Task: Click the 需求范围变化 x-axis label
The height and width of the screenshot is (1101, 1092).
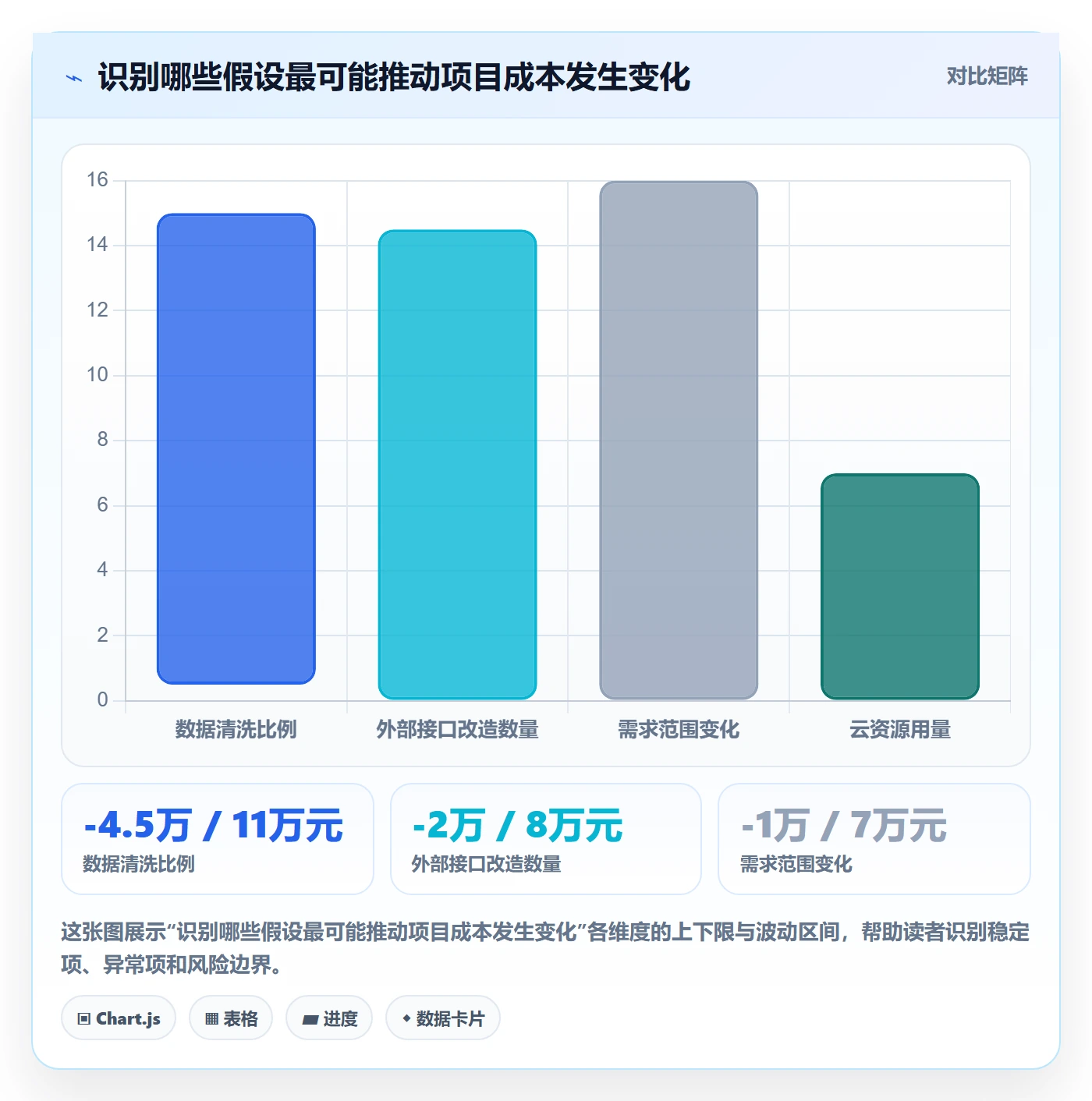Action: 679,730
